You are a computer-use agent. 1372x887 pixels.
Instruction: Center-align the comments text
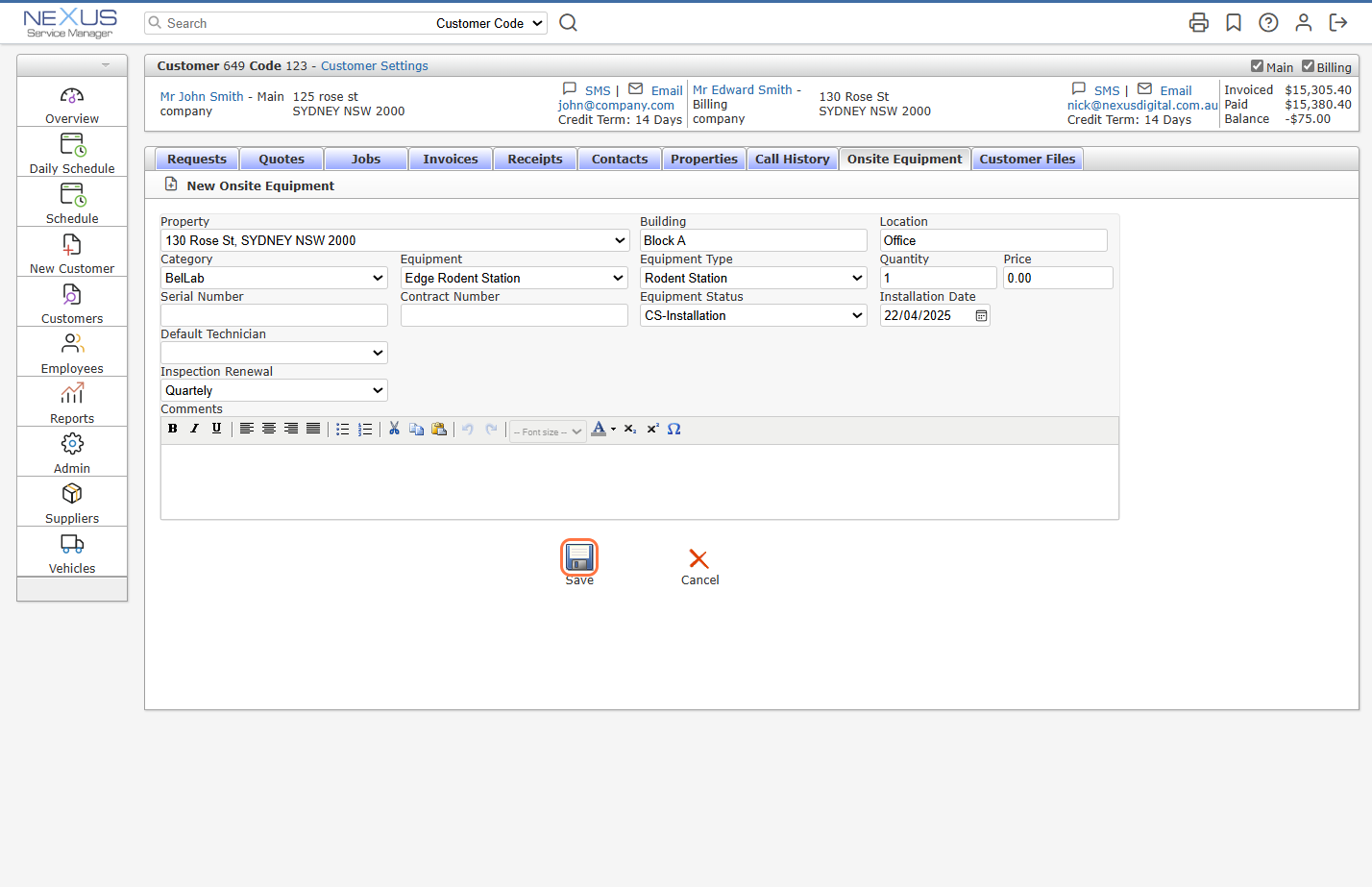[269, 429]
